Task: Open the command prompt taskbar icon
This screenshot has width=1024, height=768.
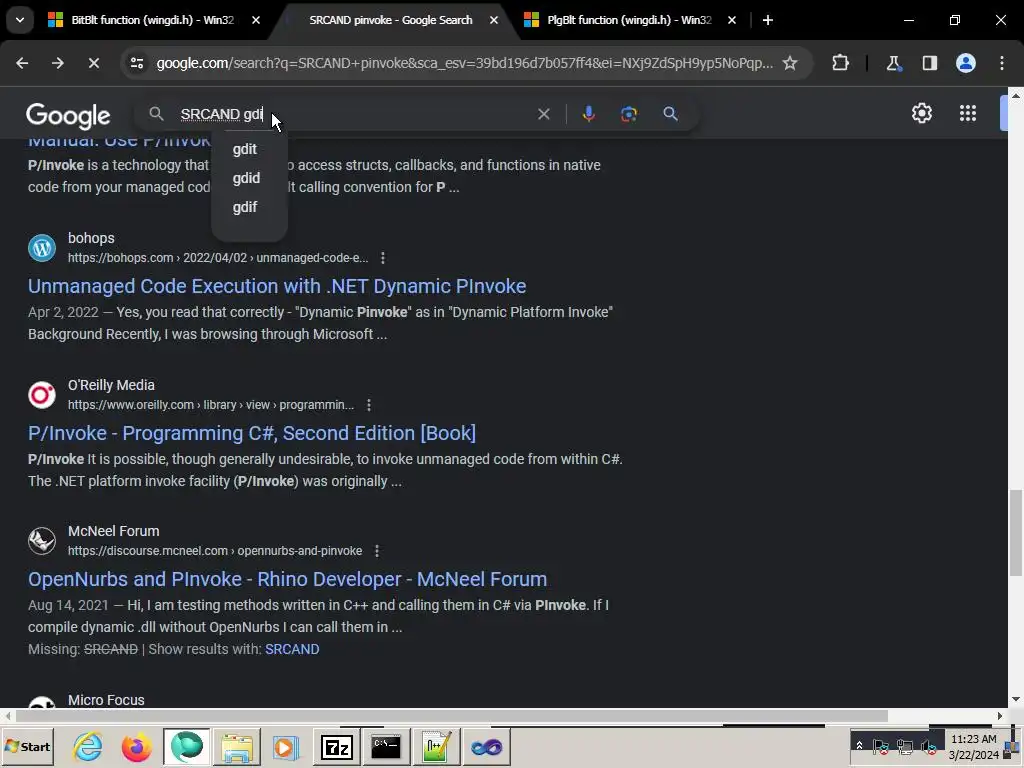Action: tap(386, 746)
